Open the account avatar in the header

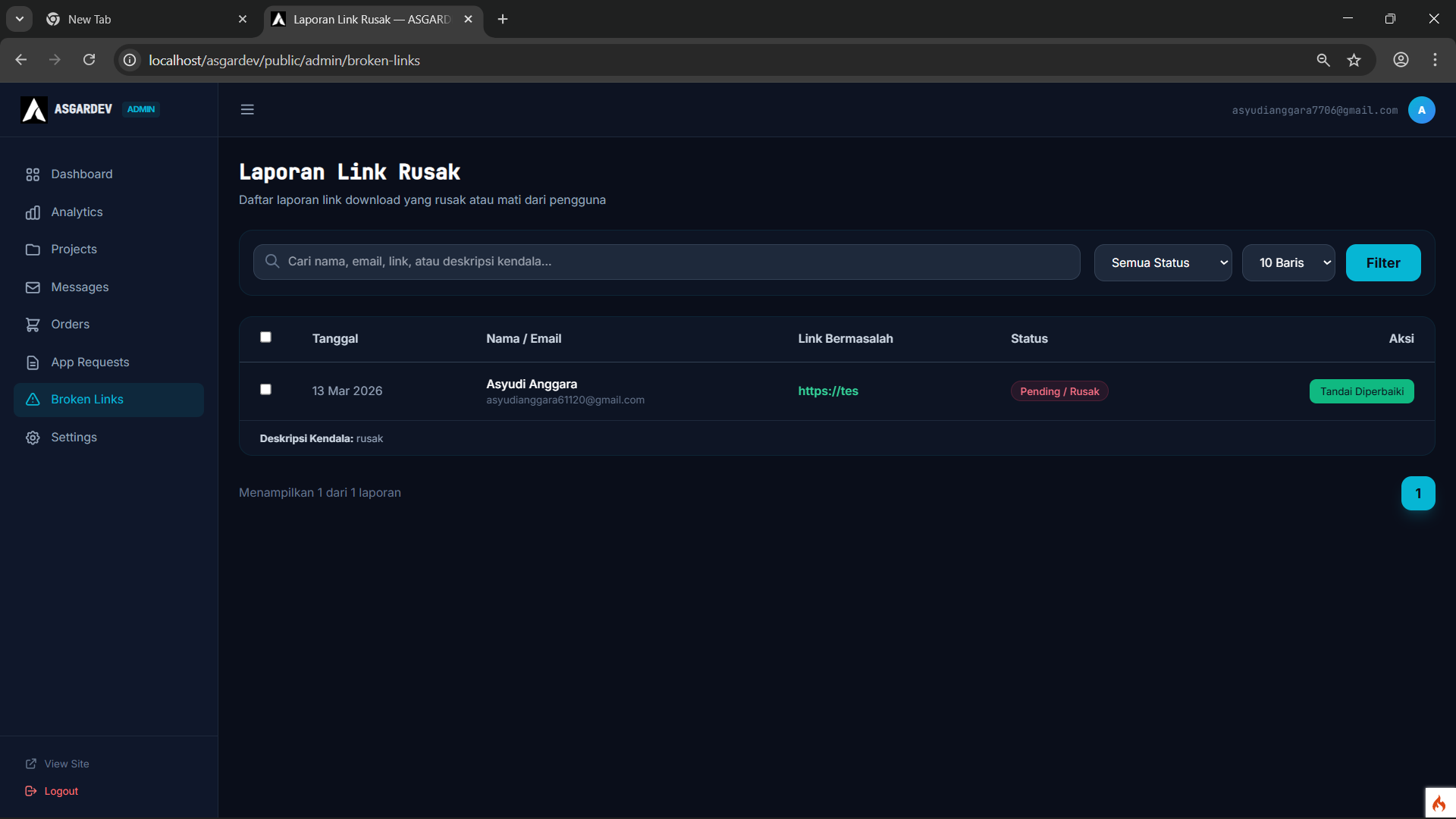click(x=1421, y=109)
